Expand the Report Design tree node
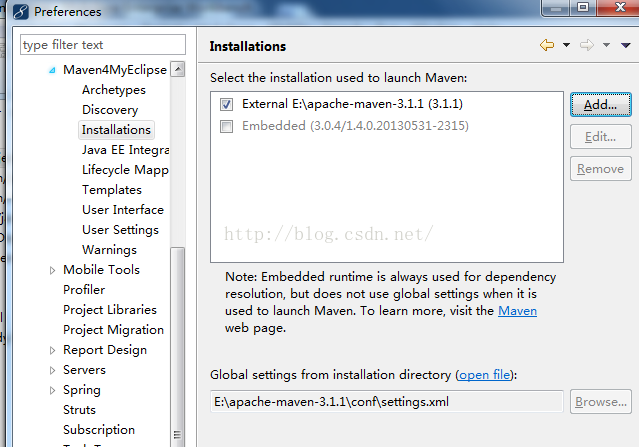This screenshot has width=639, height=447. tap(52, 350)
